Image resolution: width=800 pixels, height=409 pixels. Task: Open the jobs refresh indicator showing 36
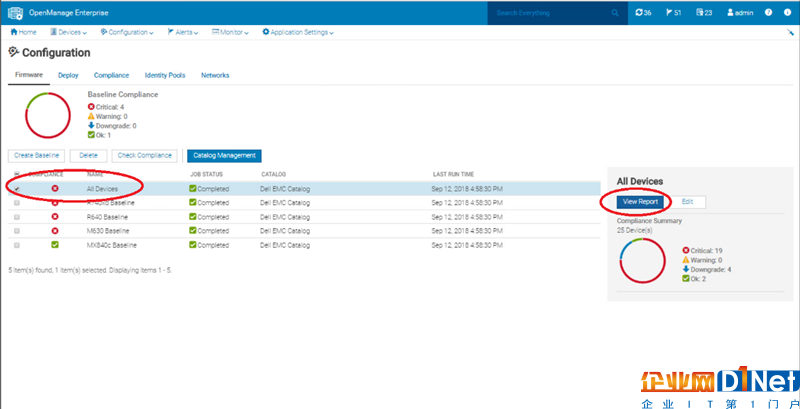[643, 13]
